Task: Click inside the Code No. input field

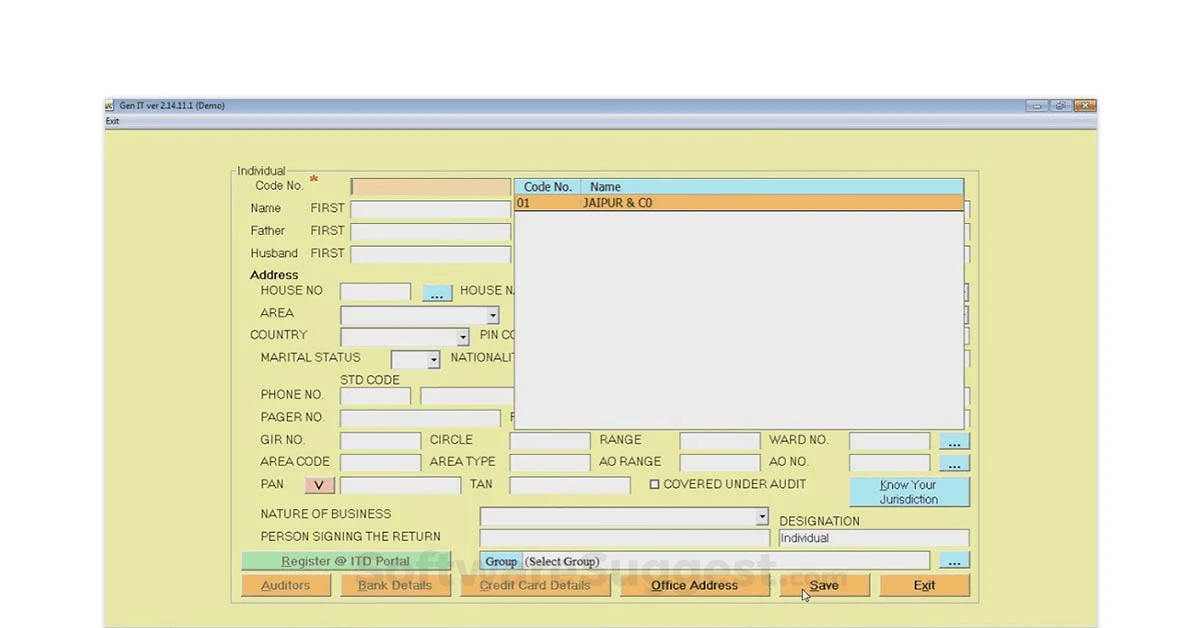Action: pos(430,186)
